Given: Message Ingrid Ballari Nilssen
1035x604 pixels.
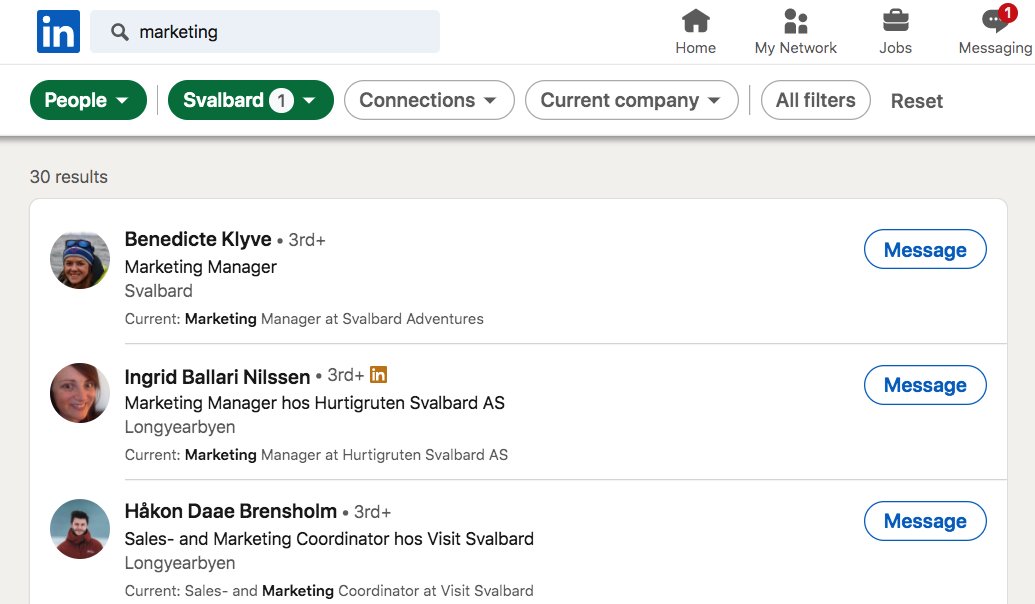Looking at the screenshot, I should click(x=924, y=385).
